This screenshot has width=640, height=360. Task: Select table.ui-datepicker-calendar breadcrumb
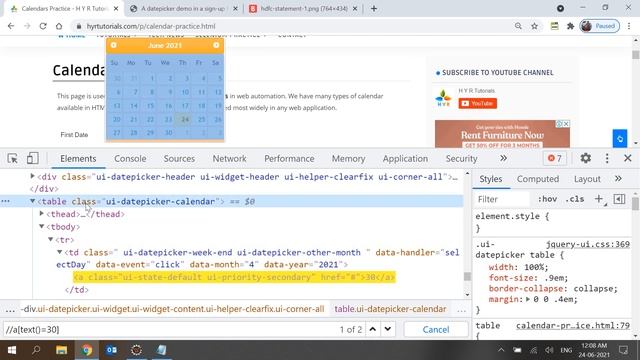click(x=390, y=309)
